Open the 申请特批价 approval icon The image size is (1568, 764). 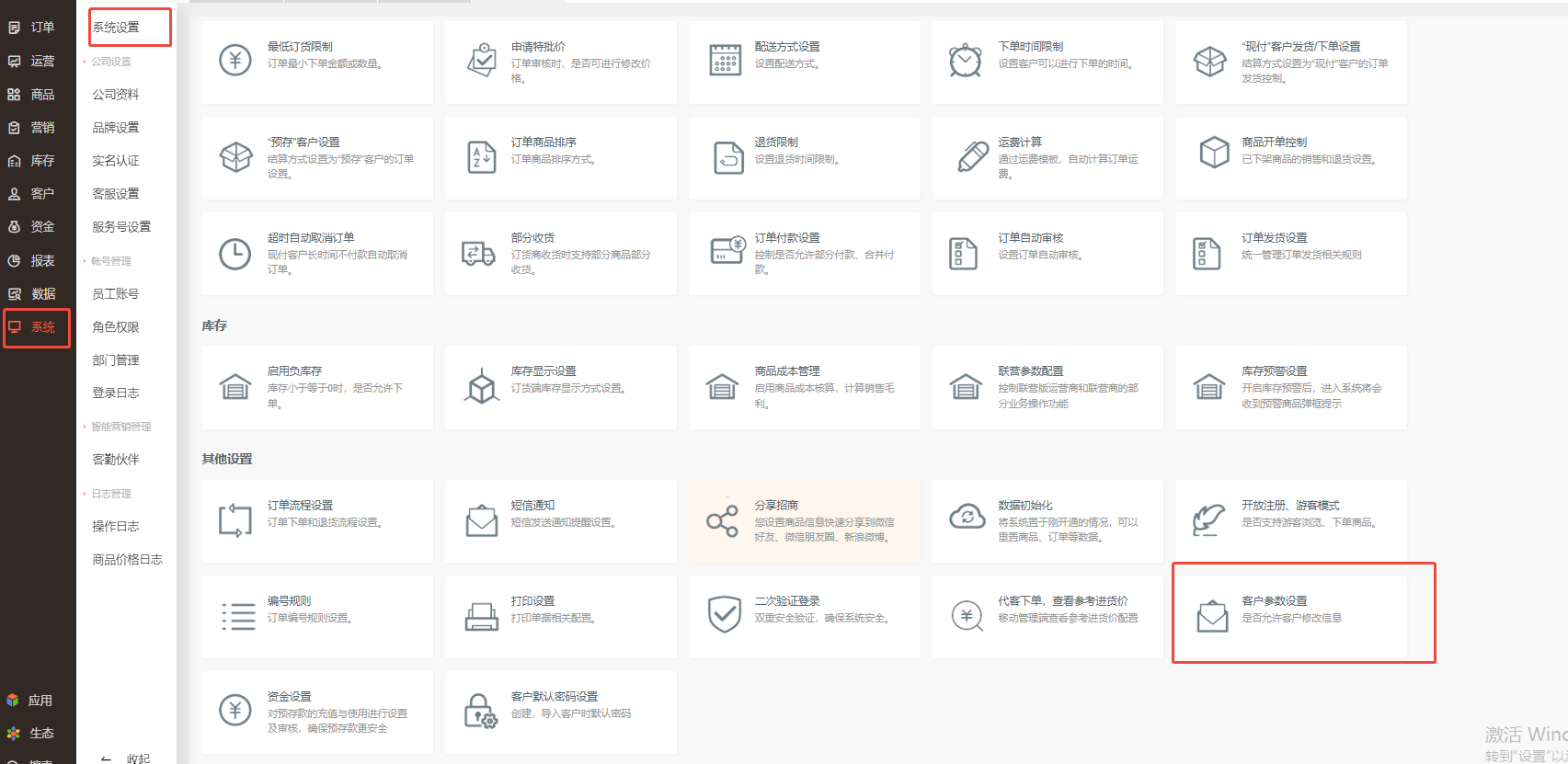(x=482, y=61)
